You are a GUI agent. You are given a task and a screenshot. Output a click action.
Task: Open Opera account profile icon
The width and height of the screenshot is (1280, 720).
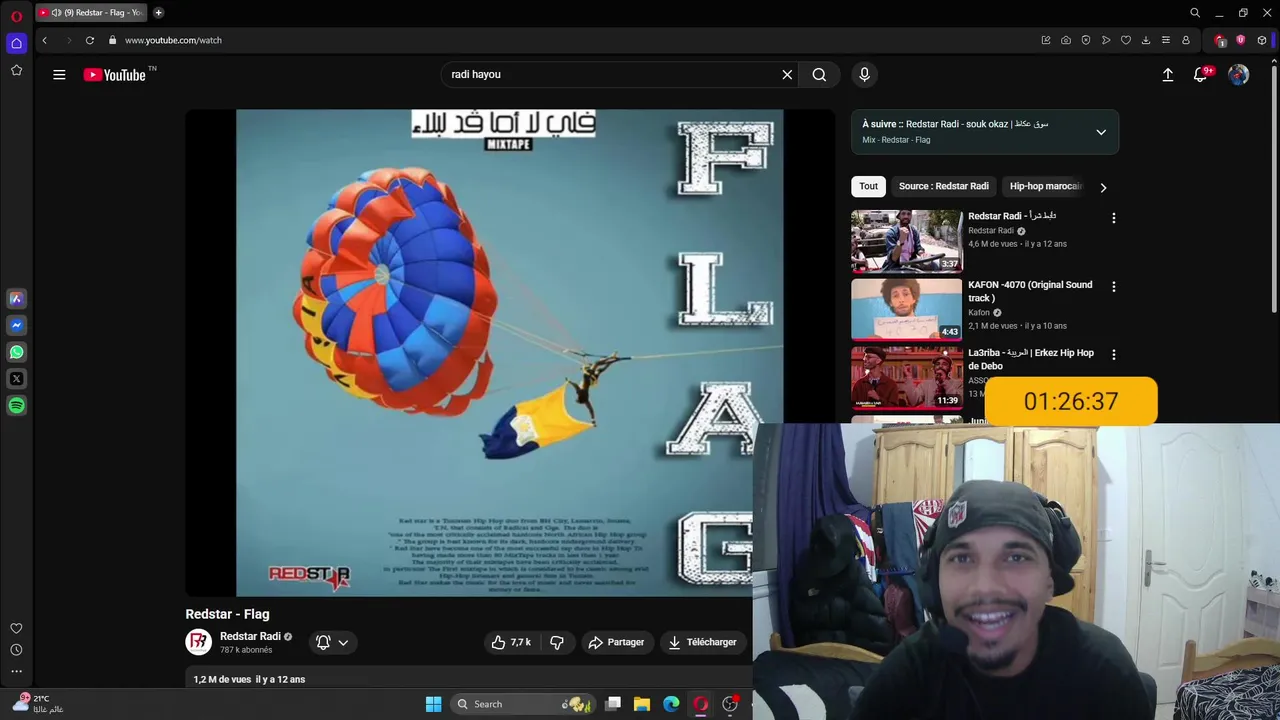click(x=1186, y=40)
